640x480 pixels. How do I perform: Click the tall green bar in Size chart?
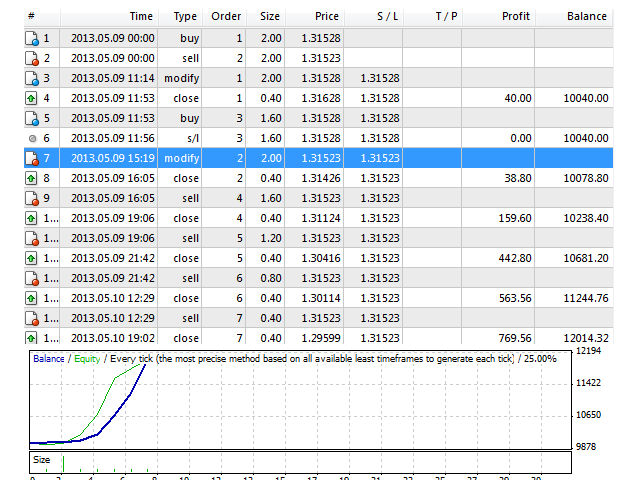pyautogui.click(x=63, y=464)
